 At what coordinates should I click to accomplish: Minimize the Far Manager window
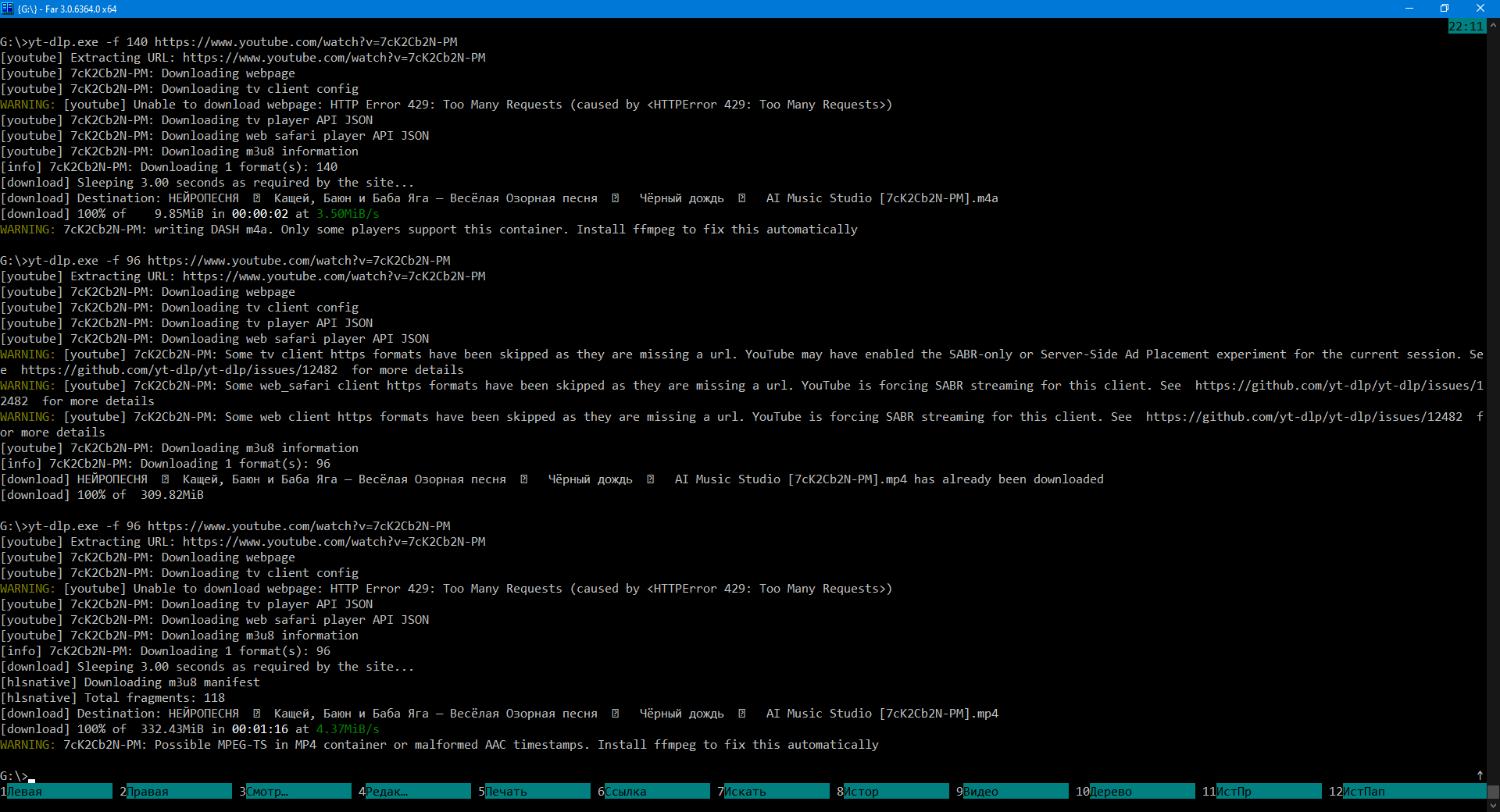pyautogui.click(x=1409, y=9)
